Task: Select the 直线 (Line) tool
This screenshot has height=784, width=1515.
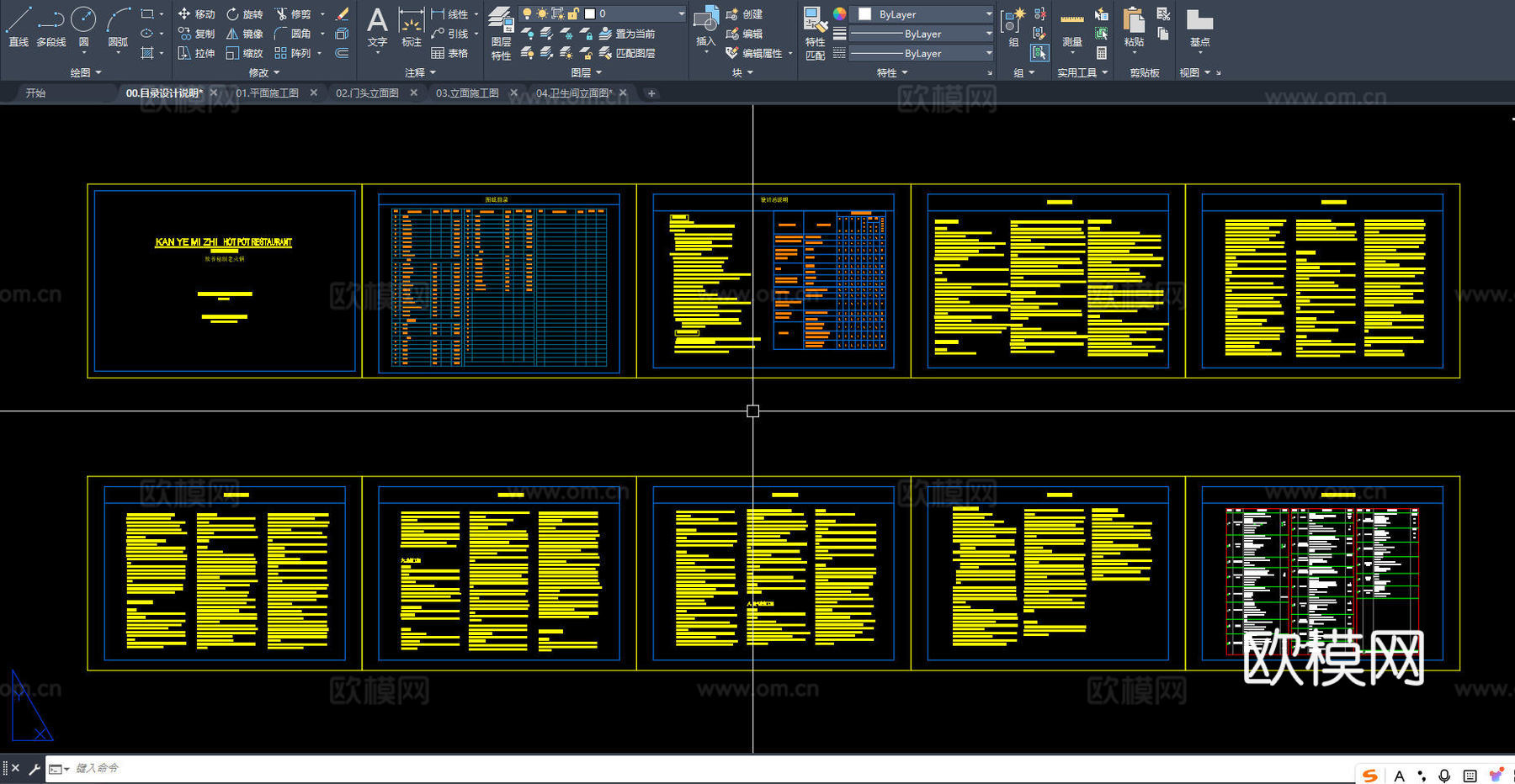Action: (19, 25)
